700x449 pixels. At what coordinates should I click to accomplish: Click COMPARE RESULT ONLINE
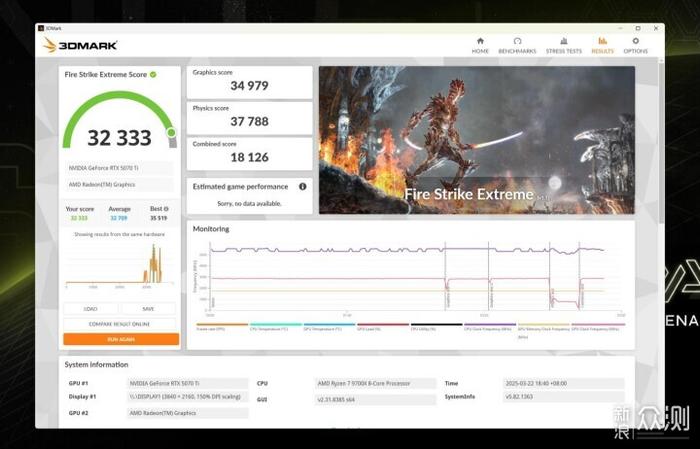pos(119,324)
